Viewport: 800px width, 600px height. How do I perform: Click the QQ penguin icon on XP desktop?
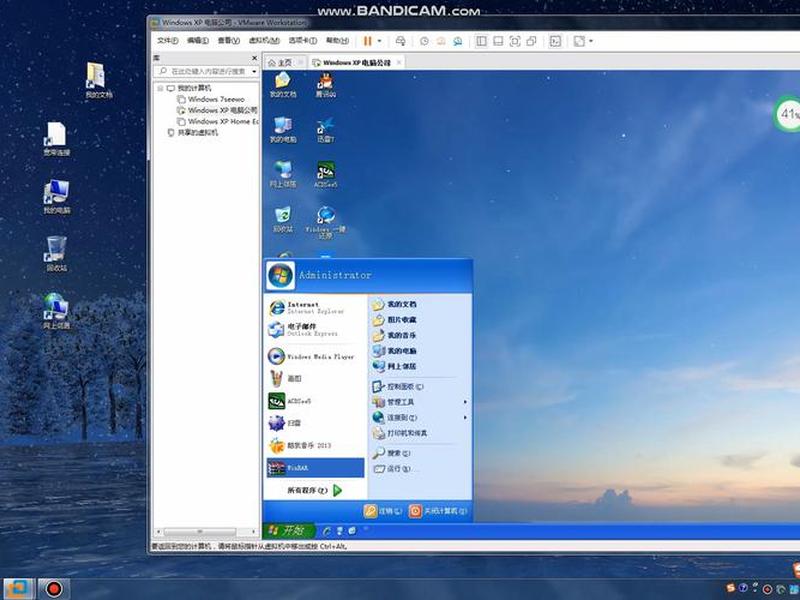[326, 85]
